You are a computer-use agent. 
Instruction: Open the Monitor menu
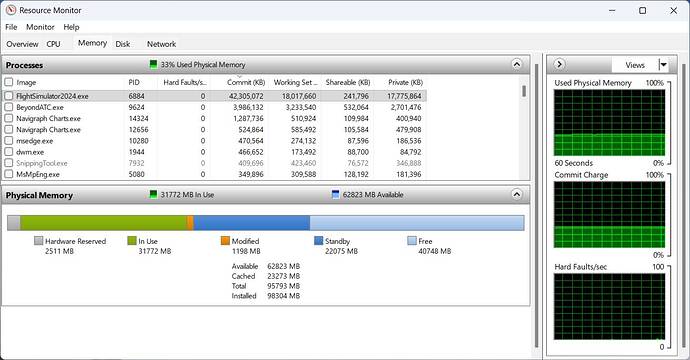pos(40,27)
